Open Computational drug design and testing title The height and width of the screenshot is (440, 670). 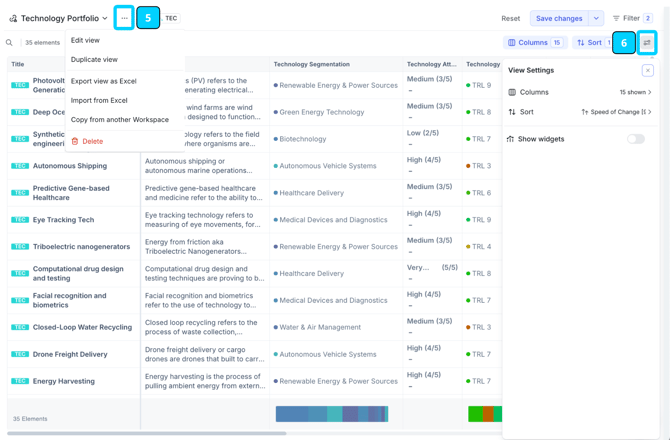[78, 273]
